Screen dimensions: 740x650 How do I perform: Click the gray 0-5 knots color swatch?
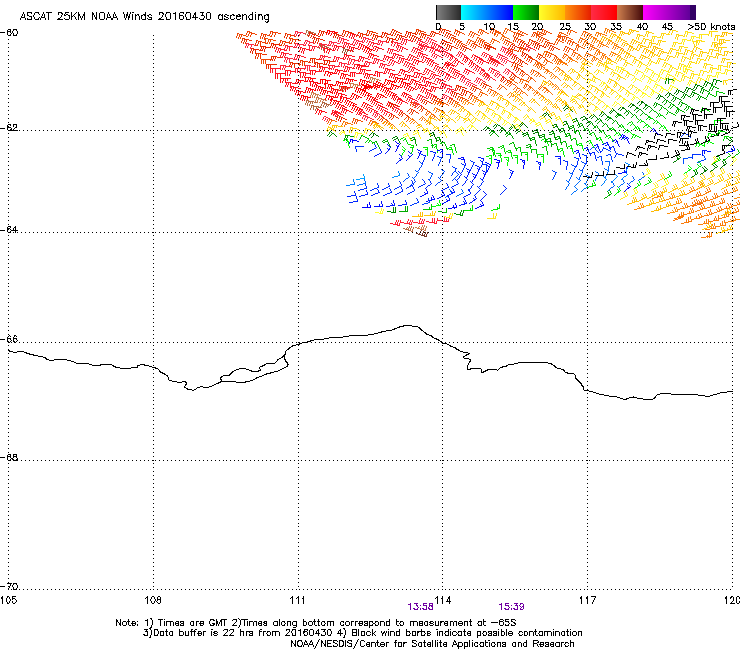tap(448, 12)
